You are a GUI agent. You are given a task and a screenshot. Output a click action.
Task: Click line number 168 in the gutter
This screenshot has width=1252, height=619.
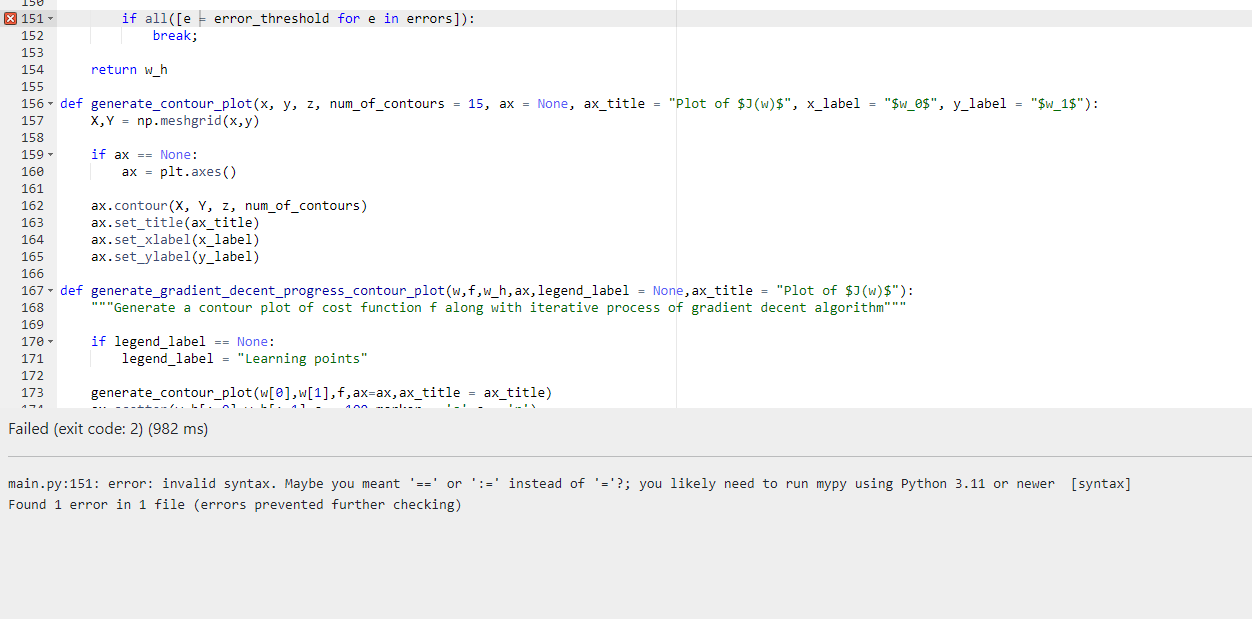click(x=32, y=308)
